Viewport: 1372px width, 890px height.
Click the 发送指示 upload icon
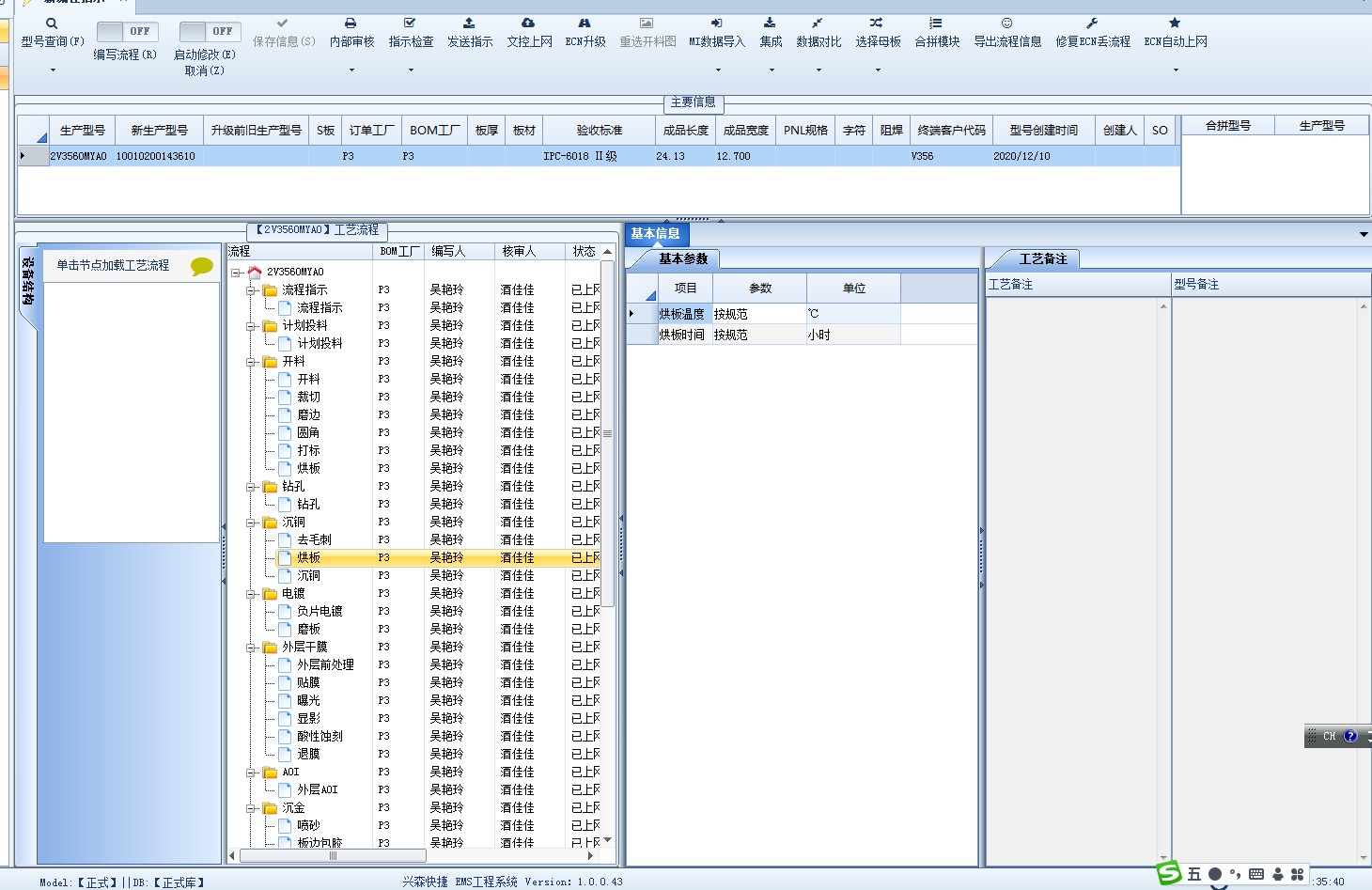pyautogui.click(x=469, y=23)
